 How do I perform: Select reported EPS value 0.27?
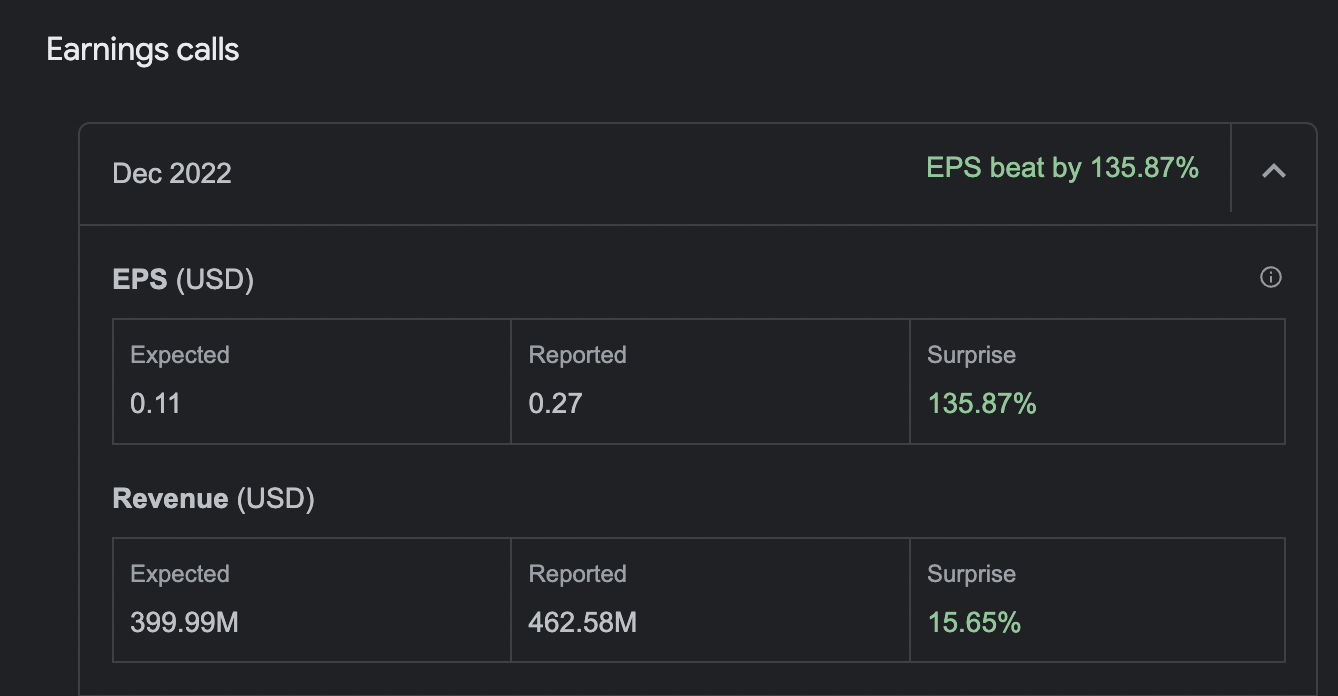point(555,404)
